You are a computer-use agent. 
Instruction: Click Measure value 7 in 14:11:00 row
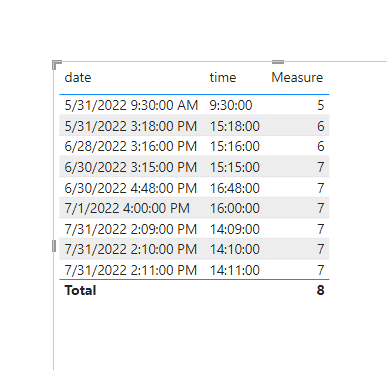coord(320,270)
